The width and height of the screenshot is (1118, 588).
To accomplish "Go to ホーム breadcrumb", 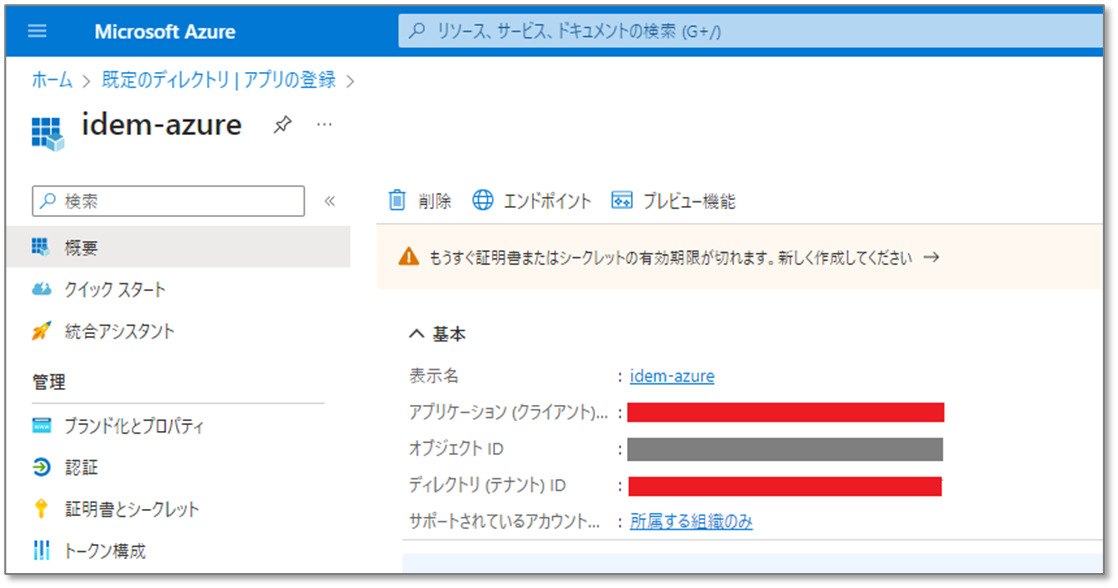I will coord(52,80).
